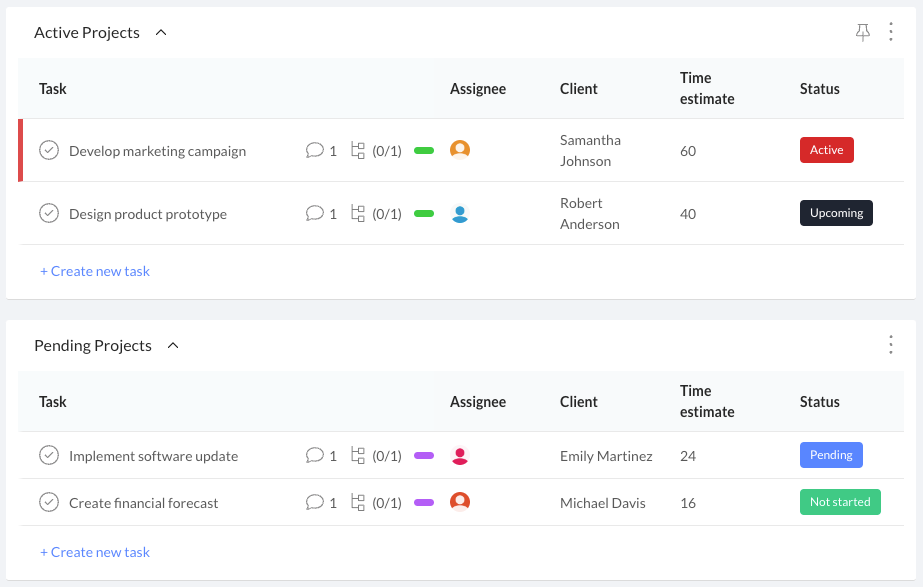Image resolution: width=923 pixels, height=587 pixels.
Task: Click the pin icon for Active Projects
Action: click(863, 33)
